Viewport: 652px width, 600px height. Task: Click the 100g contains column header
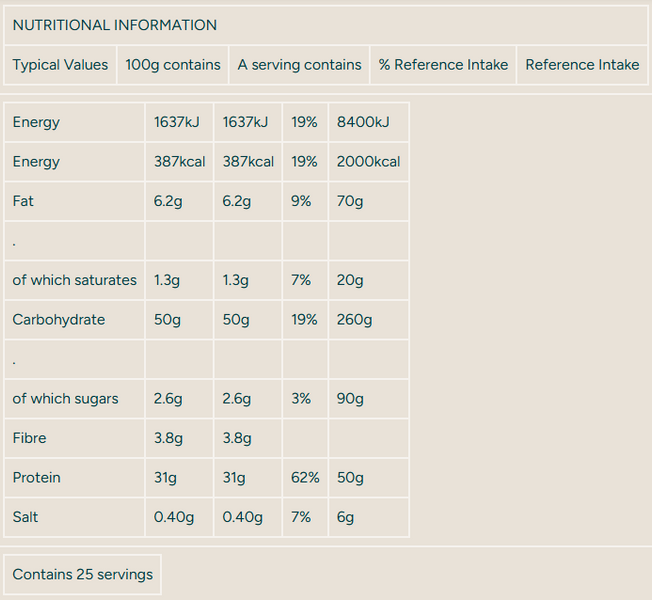pos(173,65)
